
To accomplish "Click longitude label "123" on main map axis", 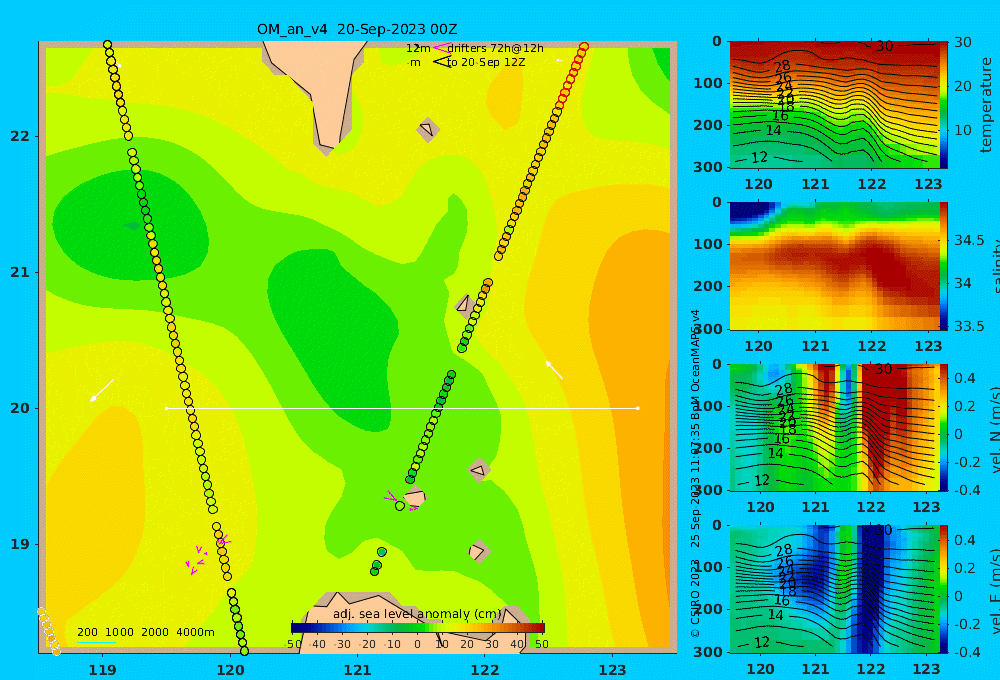I will point(612,670).
